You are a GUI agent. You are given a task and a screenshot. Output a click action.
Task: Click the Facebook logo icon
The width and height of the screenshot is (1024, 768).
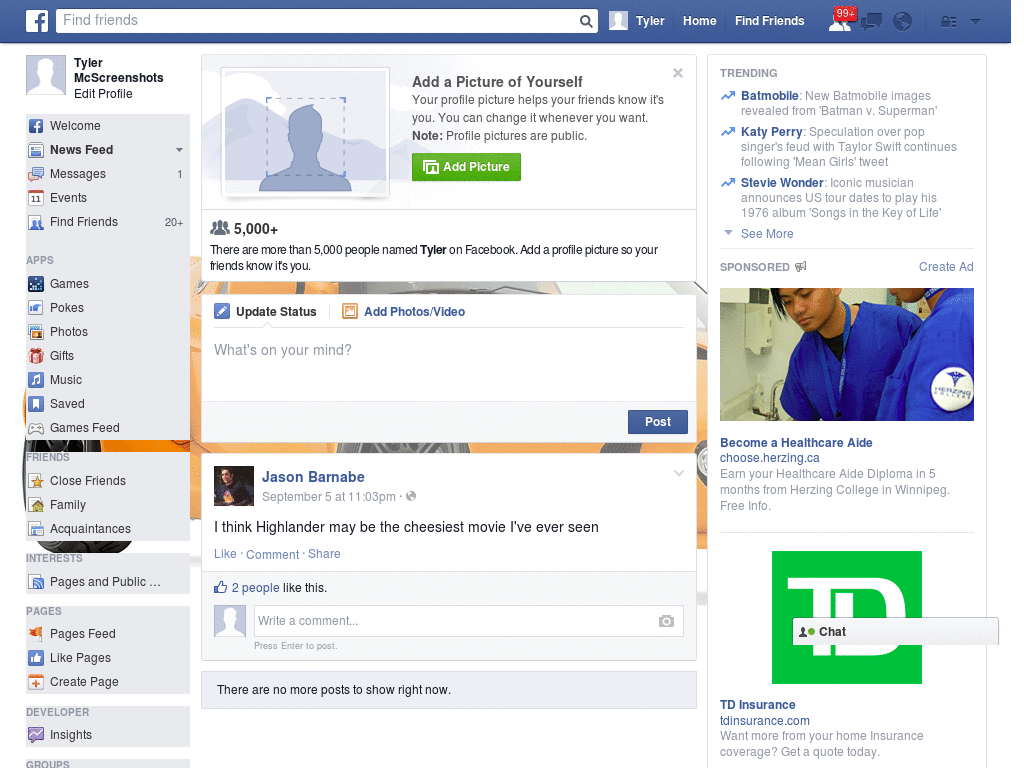[37, 21]
